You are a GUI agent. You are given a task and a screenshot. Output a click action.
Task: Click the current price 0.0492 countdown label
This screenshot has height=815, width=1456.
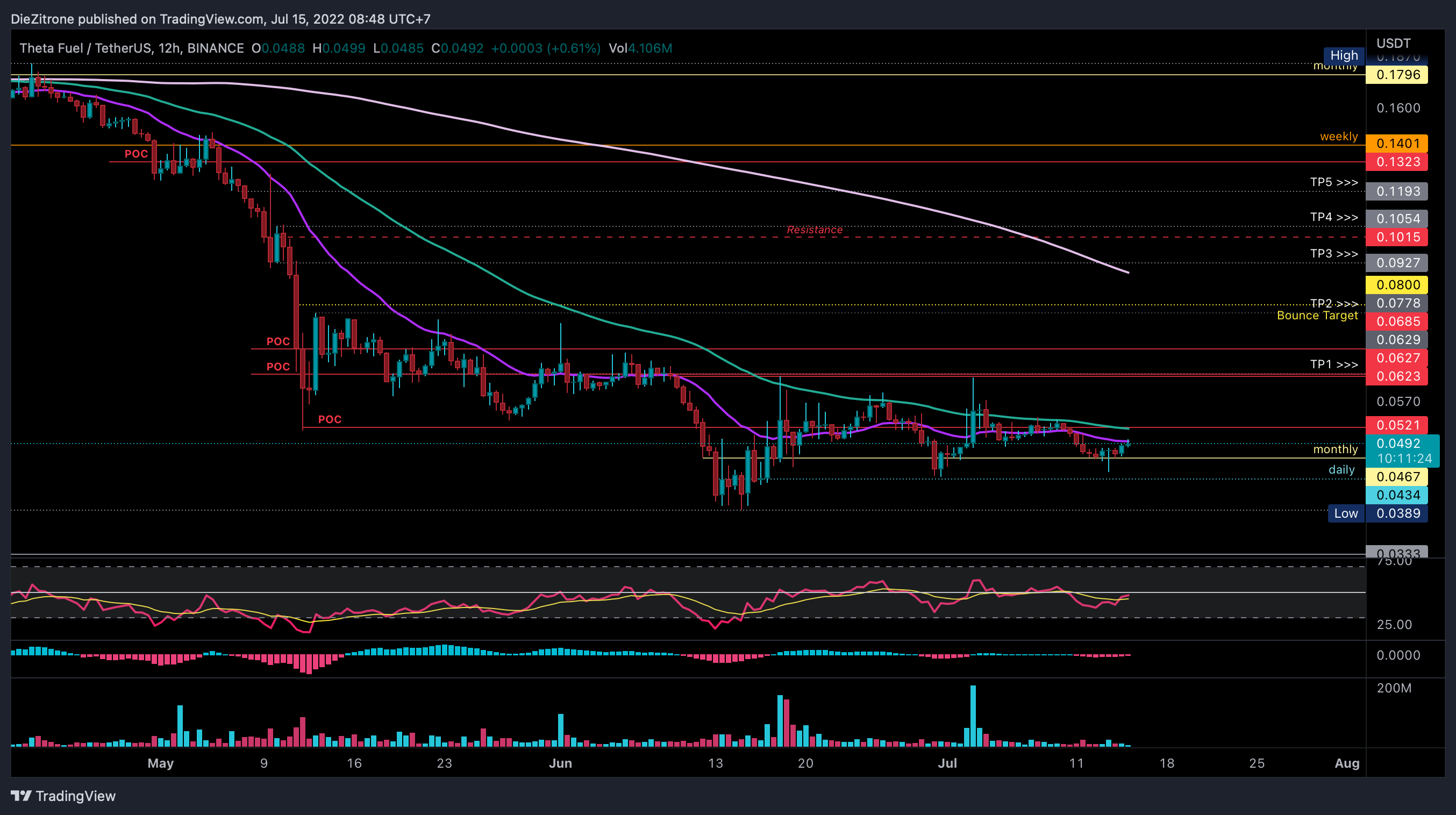pyautogui.click(x=1402, y=451)
